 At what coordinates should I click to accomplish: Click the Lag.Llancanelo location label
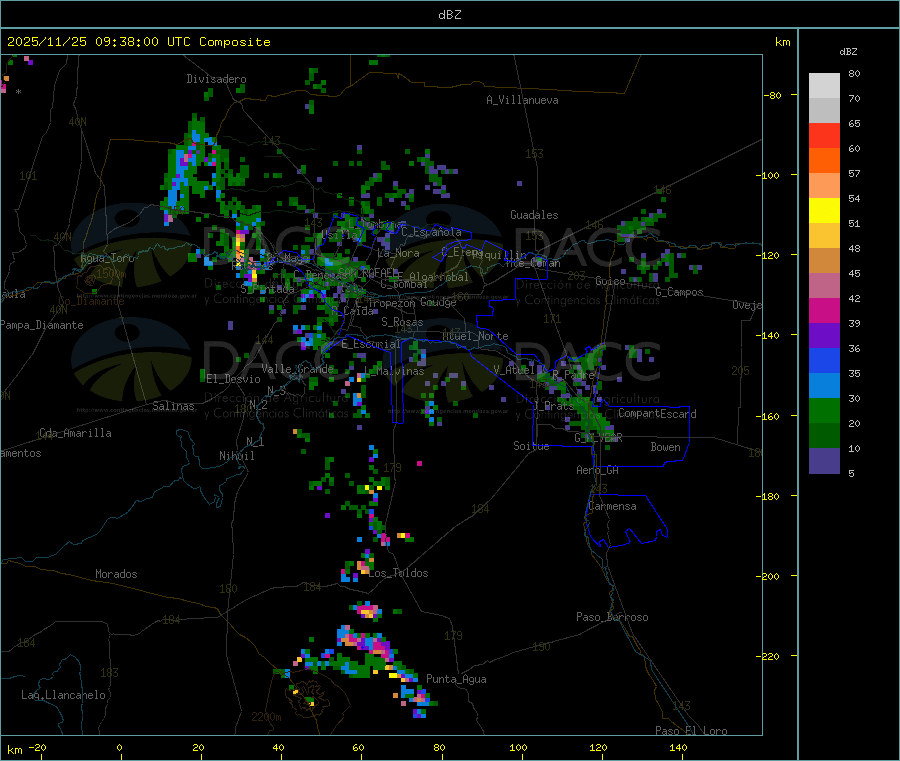pyautogui.click(x=64, y=695)
